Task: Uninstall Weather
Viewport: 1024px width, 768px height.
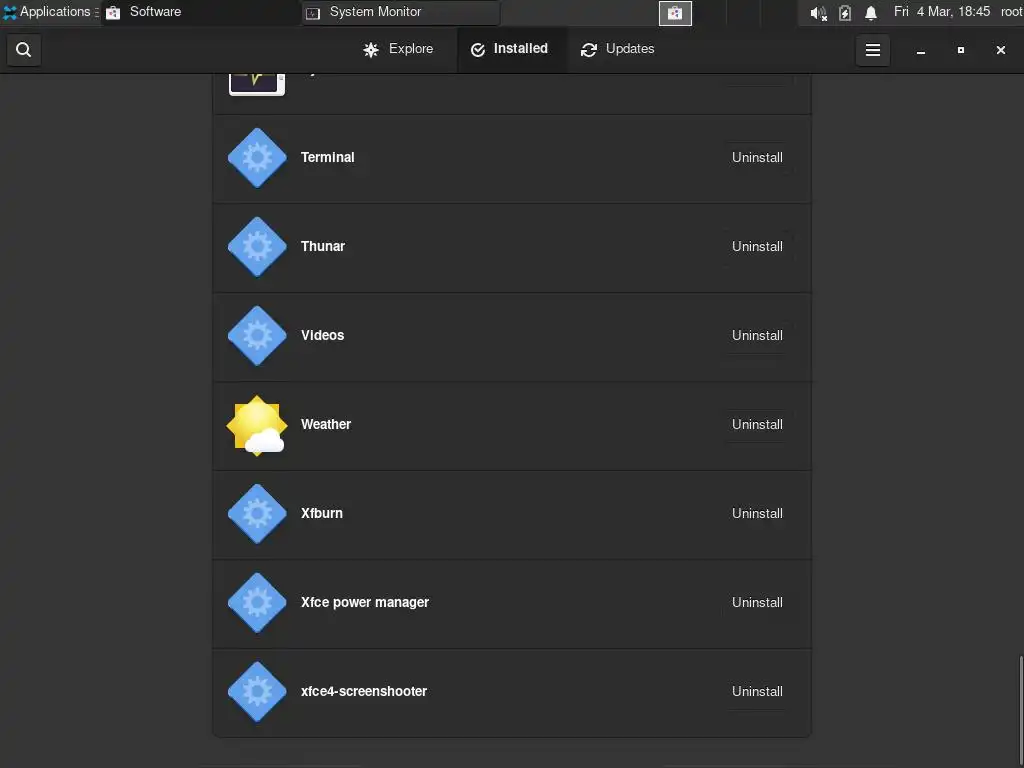Action: 757,424
